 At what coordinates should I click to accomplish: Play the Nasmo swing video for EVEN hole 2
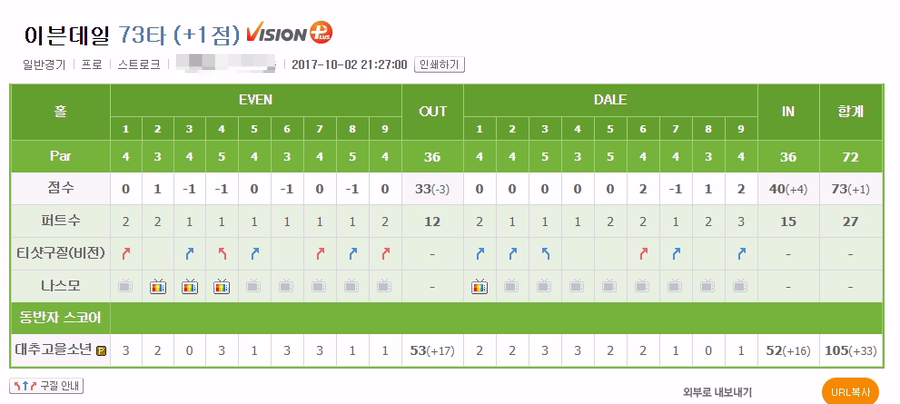coord(157,286)
